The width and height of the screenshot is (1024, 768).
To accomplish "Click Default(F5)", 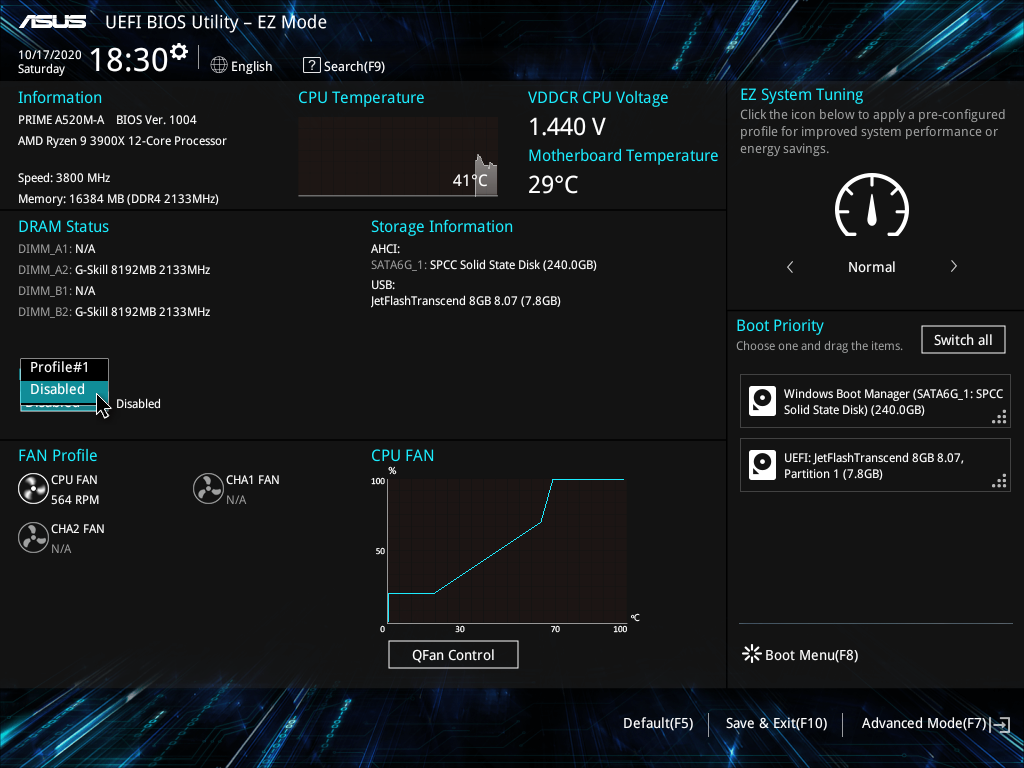I will click(x=658, y=724).
